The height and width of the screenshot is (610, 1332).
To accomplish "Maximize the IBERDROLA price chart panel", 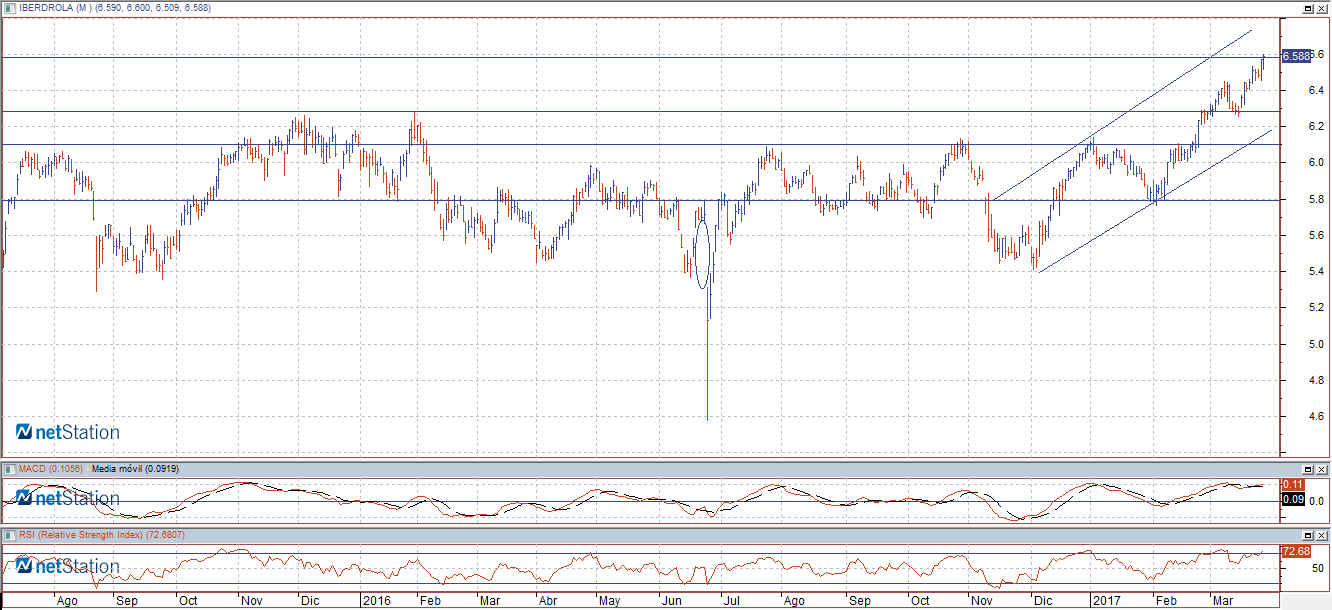I will [x=1308, y=7].
